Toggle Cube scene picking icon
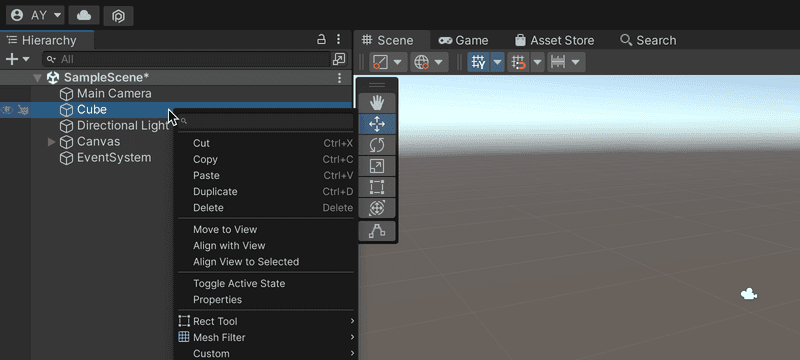 pos(23,110)
